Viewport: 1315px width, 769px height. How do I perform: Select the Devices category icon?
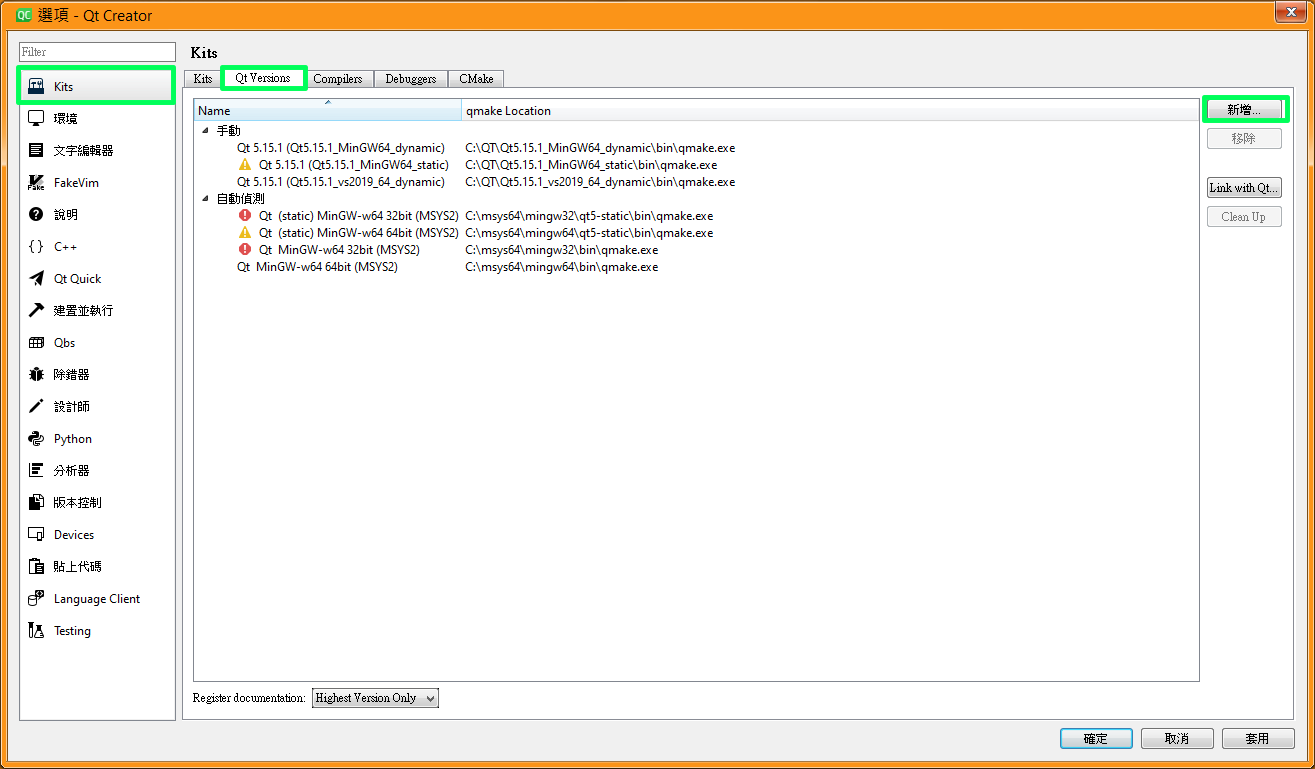37,535
